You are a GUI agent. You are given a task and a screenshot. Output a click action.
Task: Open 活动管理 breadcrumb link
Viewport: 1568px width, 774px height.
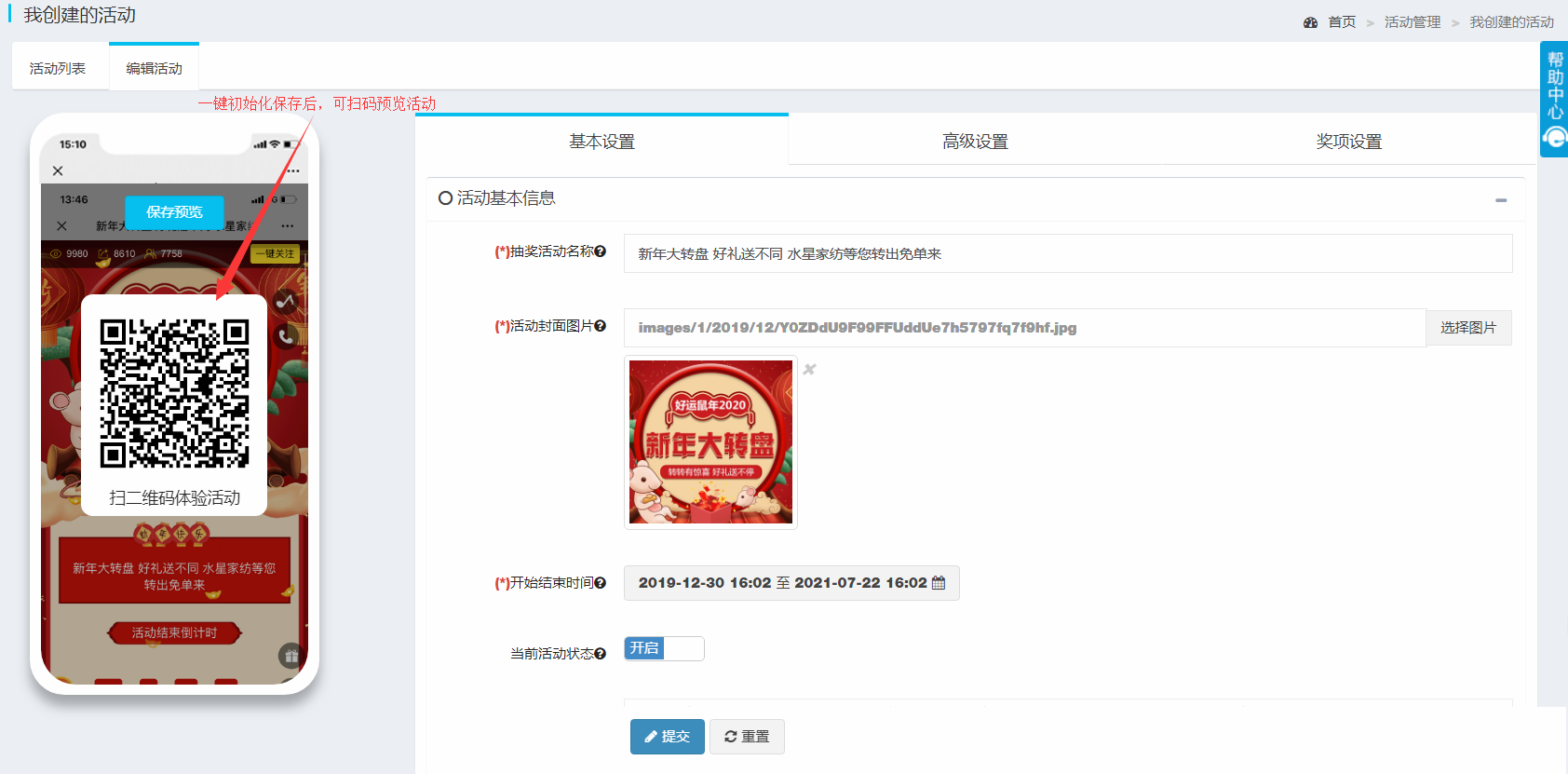pyautogui.click(x=1413, y=22)
